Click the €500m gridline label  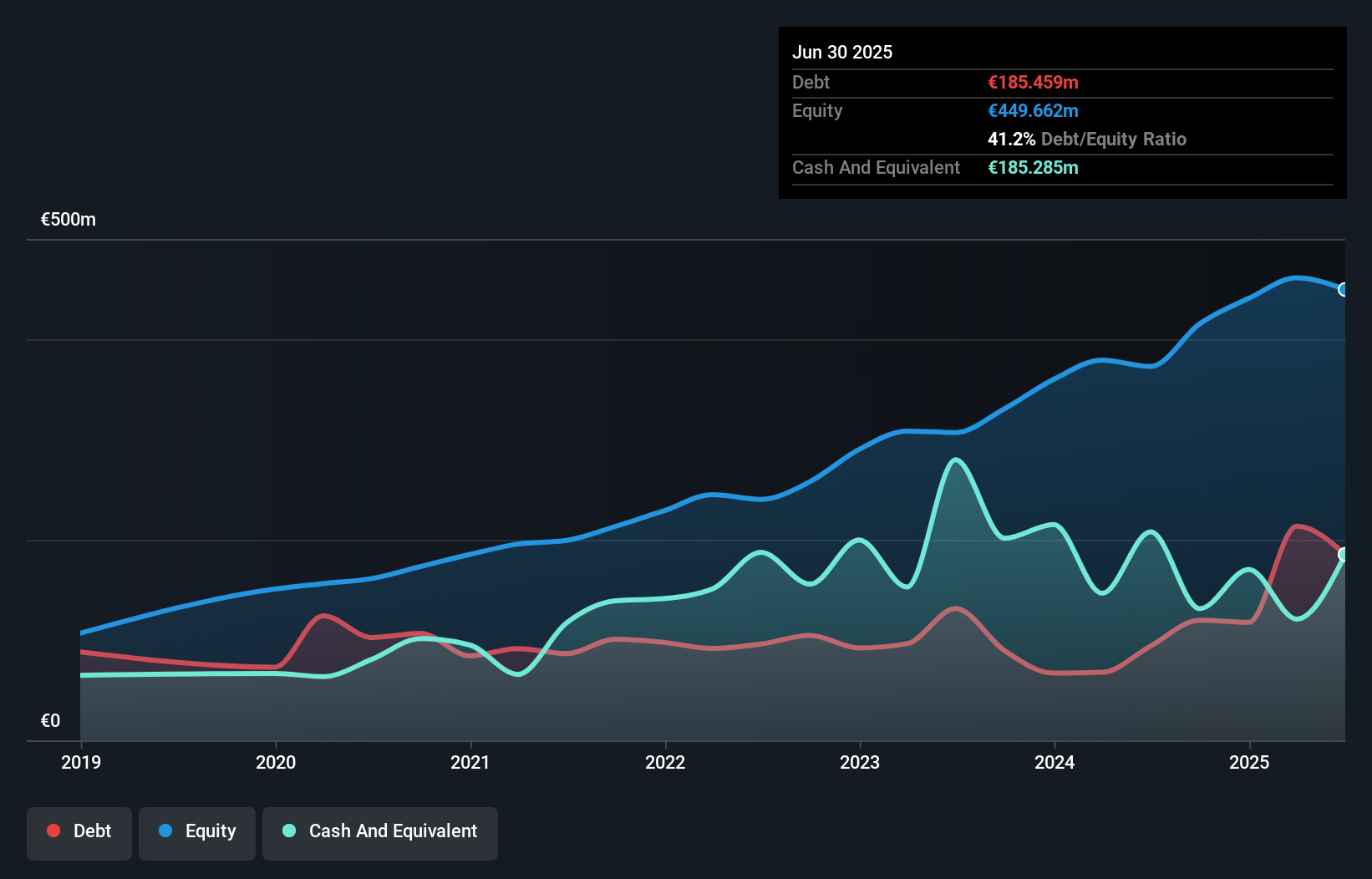click(68, 219)
